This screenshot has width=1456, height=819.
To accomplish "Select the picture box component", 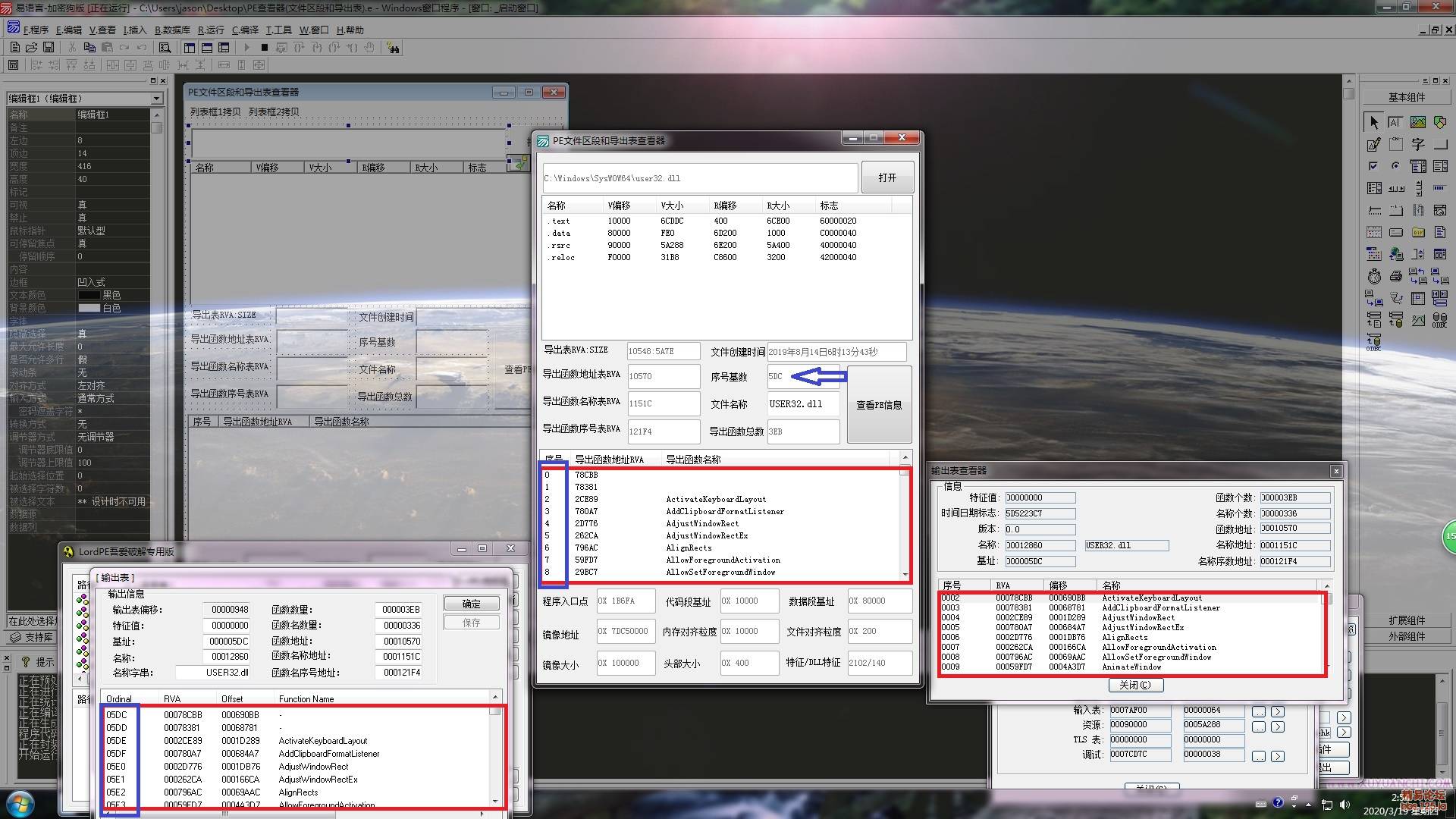I will [1418, 122].
